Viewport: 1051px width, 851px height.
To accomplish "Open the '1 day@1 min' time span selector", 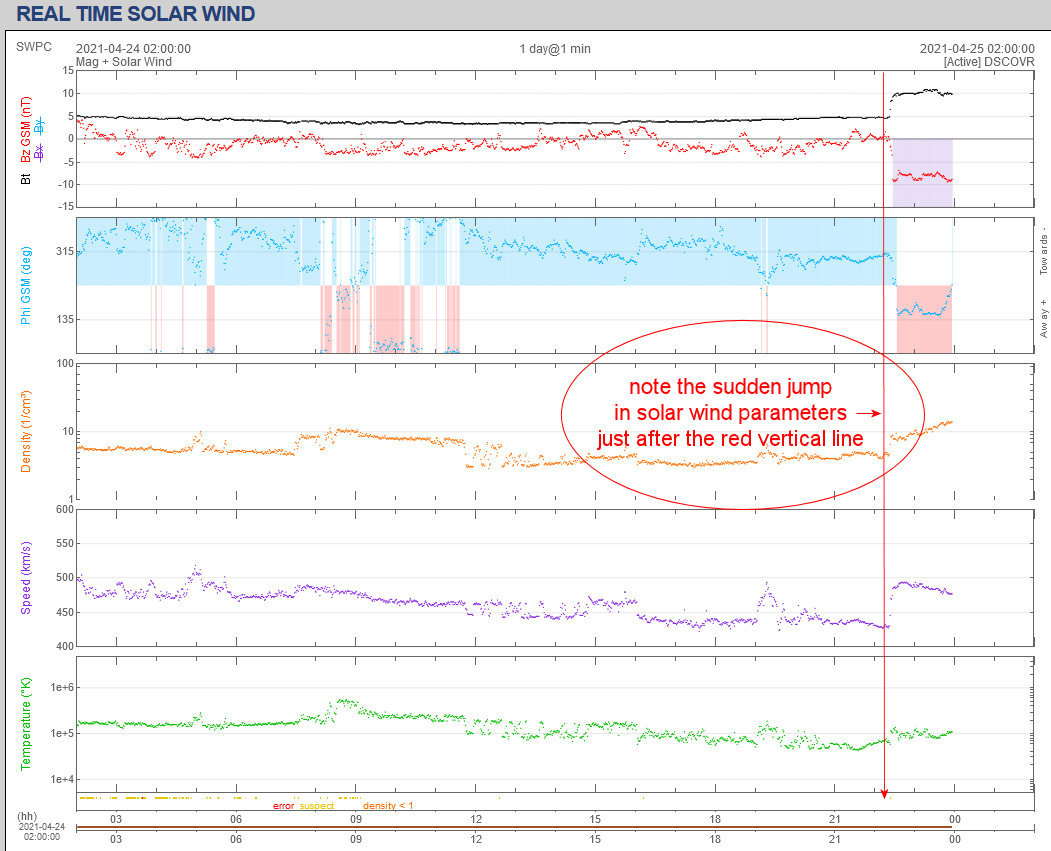I will [x=555, y=49].
